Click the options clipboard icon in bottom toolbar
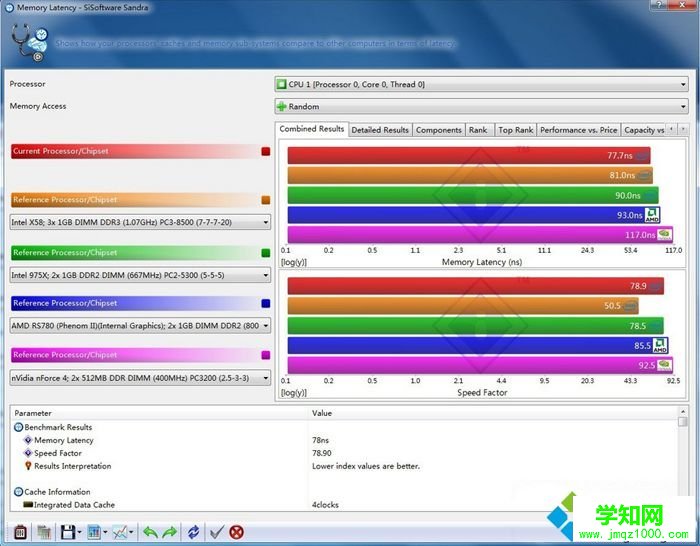The height and width of the screenshot is (546, 700). pyautogui.click(x=20, y=532)
